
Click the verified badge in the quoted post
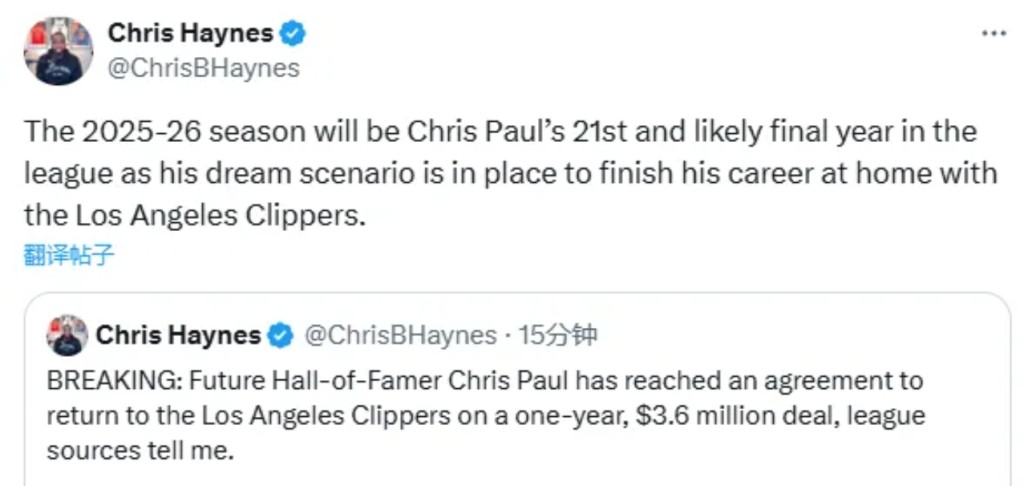point(282,336)
